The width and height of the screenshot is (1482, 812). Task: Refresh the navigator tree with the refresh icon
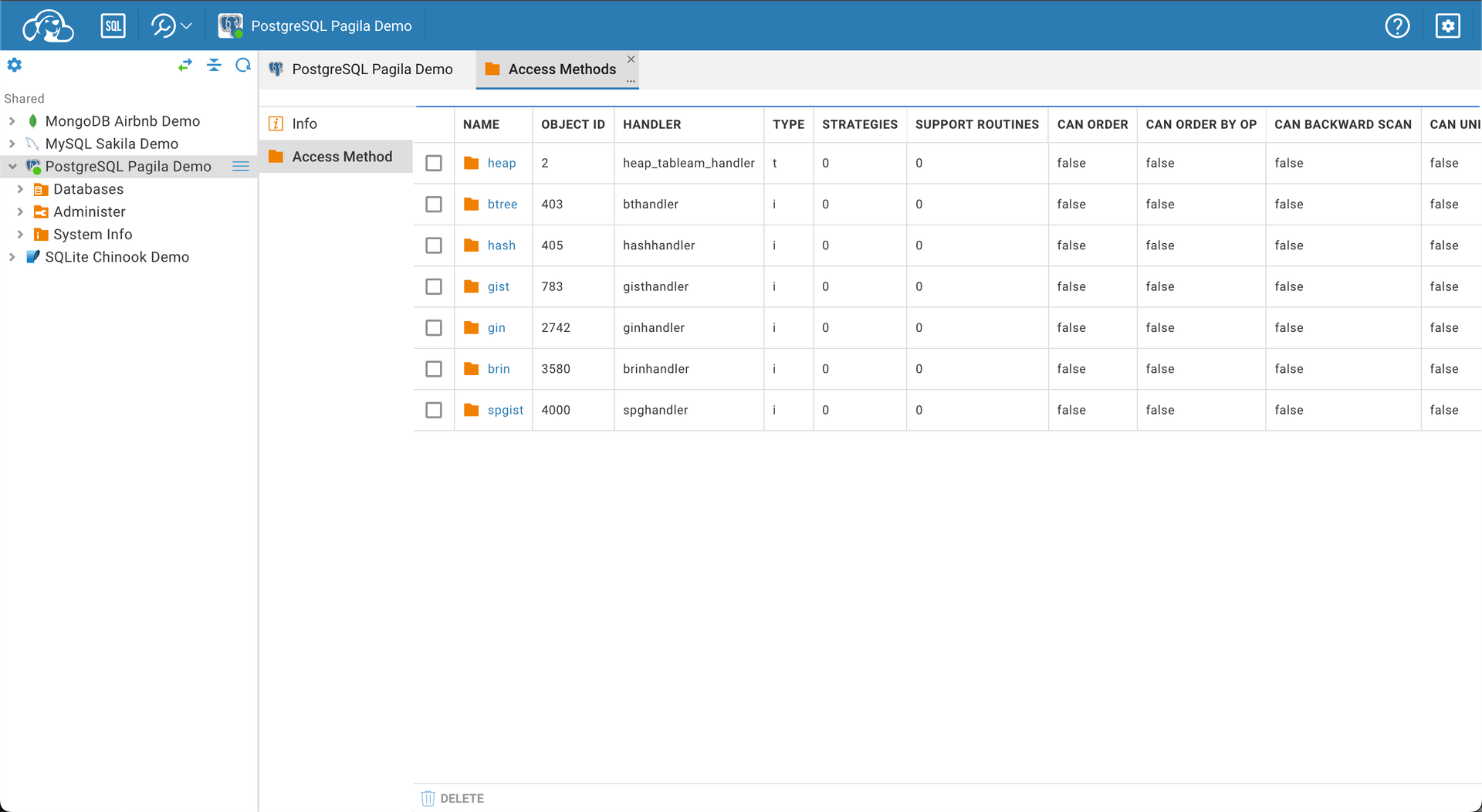coord(242,65)
